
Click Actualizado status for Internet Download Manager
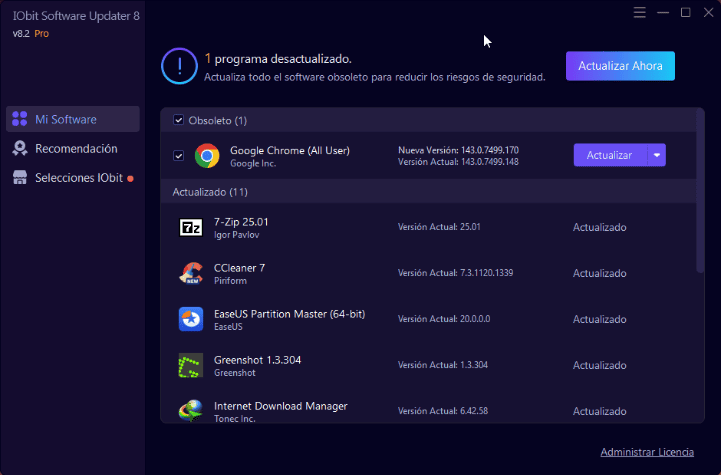tap(600, 411)
